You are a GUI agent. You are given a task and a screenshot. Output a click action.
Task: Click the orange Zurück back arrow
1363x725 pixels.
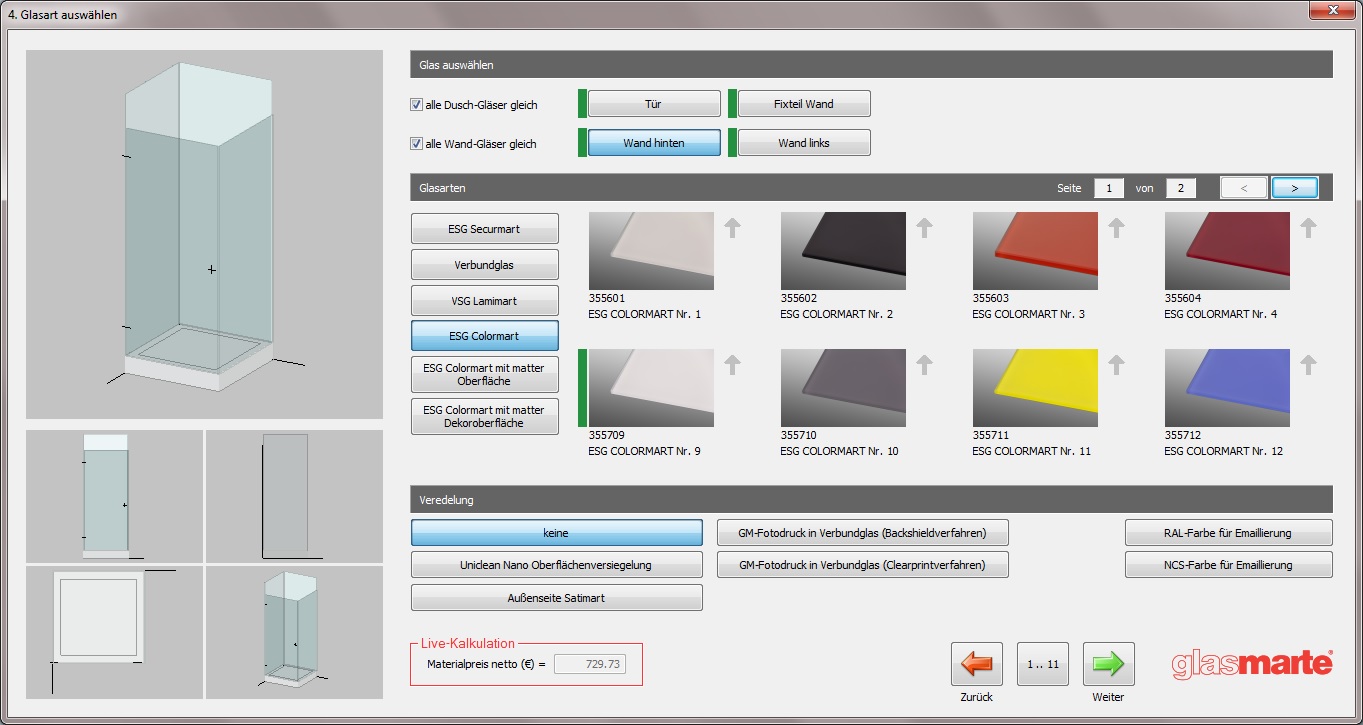pyautogui.click(x=976, y=664)
